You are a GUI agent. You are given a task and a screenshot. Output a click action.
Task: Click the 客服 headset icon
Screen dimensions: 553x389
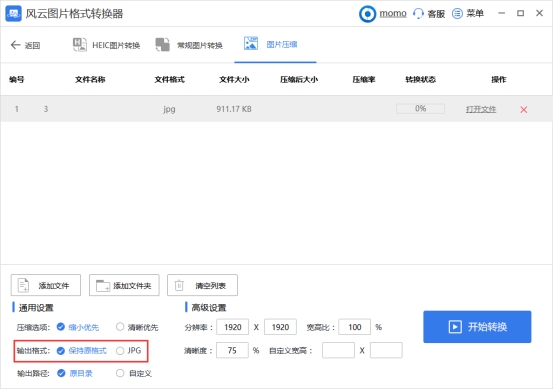418,14
